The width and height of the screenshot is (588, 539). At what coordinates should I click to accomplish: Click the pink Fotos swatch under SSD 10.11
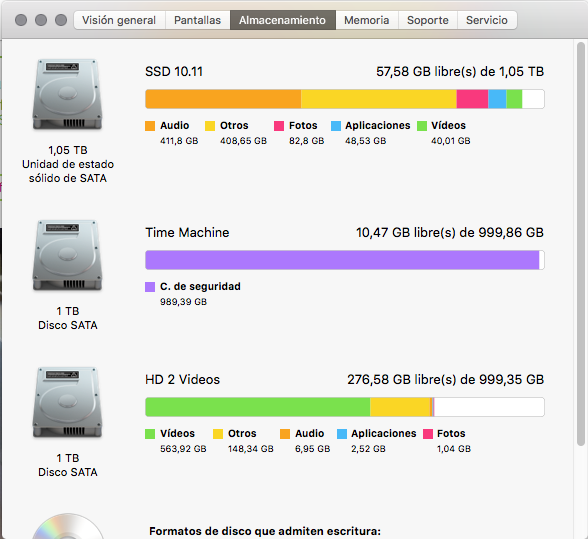(x=279, y=126)
